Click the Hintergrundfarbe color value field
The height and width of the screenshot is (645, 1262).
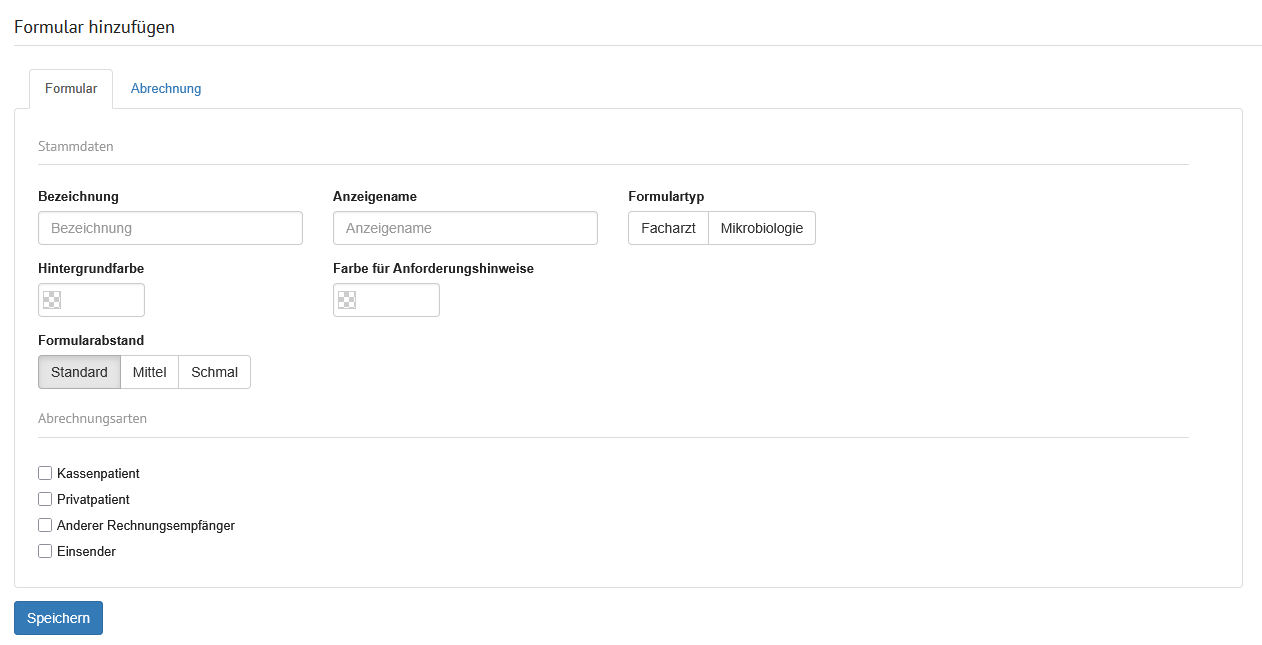click(x=102, y=300)
